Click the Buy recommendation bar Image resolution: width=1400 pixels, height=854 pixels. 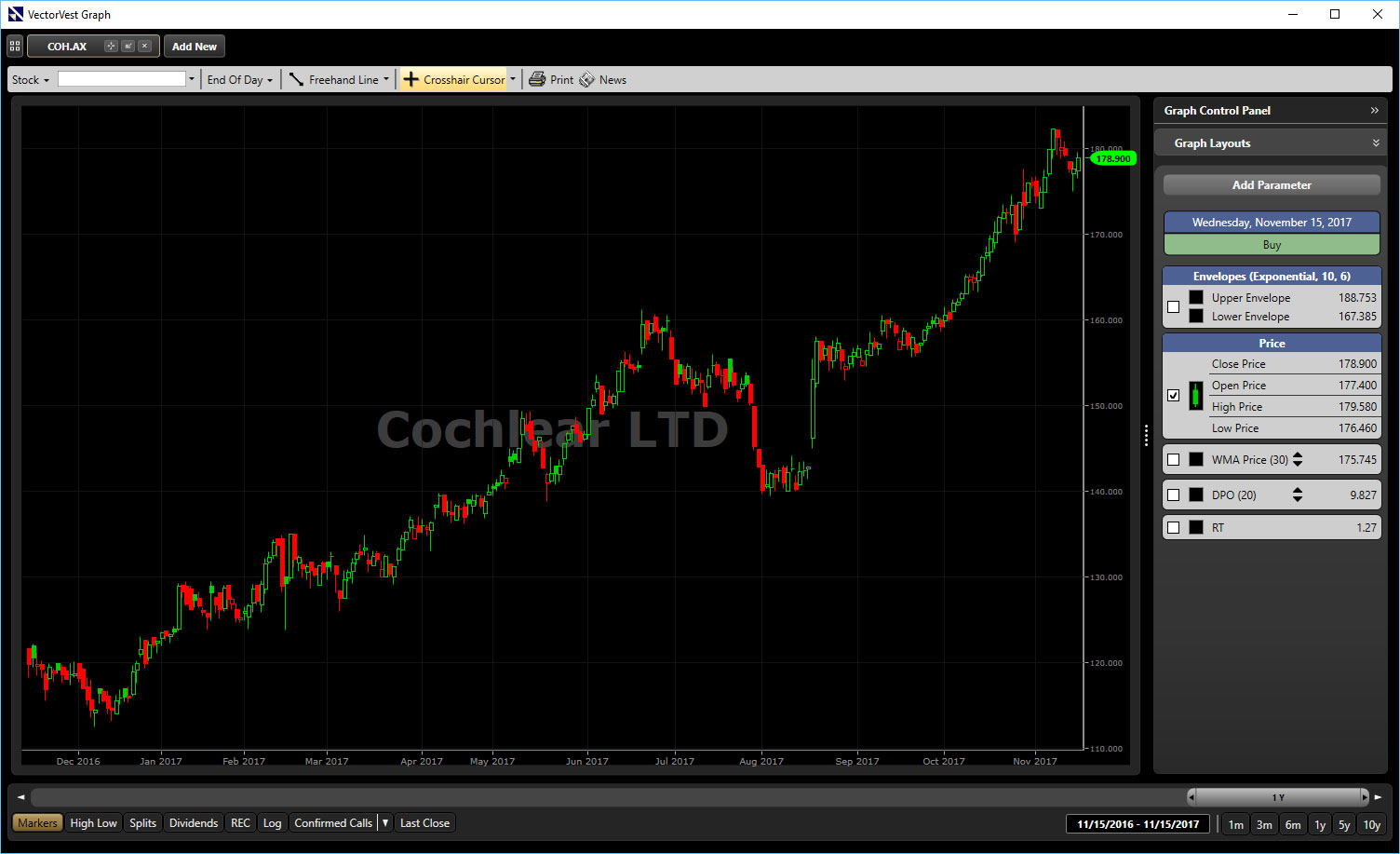(x=1272, y=245)
